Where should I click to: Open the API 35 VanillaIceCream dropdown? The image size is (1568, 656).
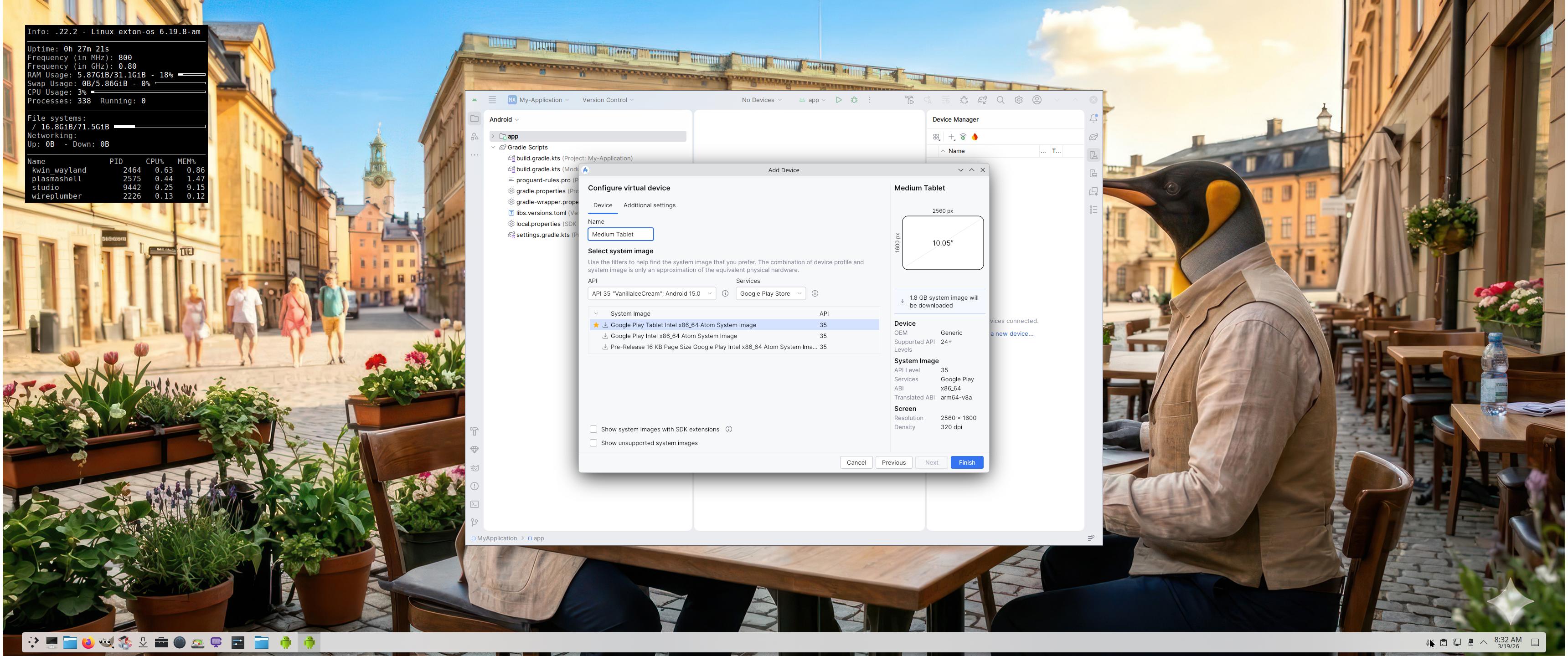pos(651,293)
